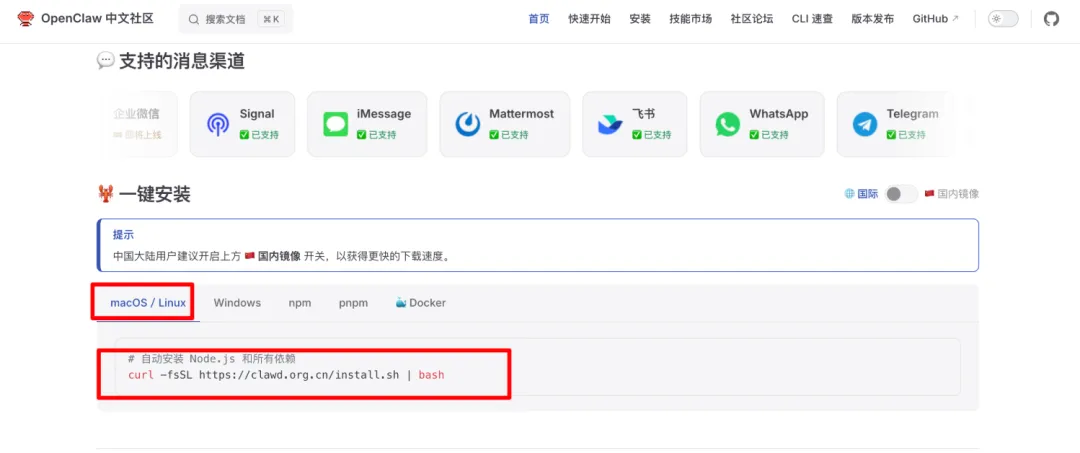The width and height of the screenshot is (1080, 453).
Task: Click the search box magnifier icon
Action: tap(194, 19)
